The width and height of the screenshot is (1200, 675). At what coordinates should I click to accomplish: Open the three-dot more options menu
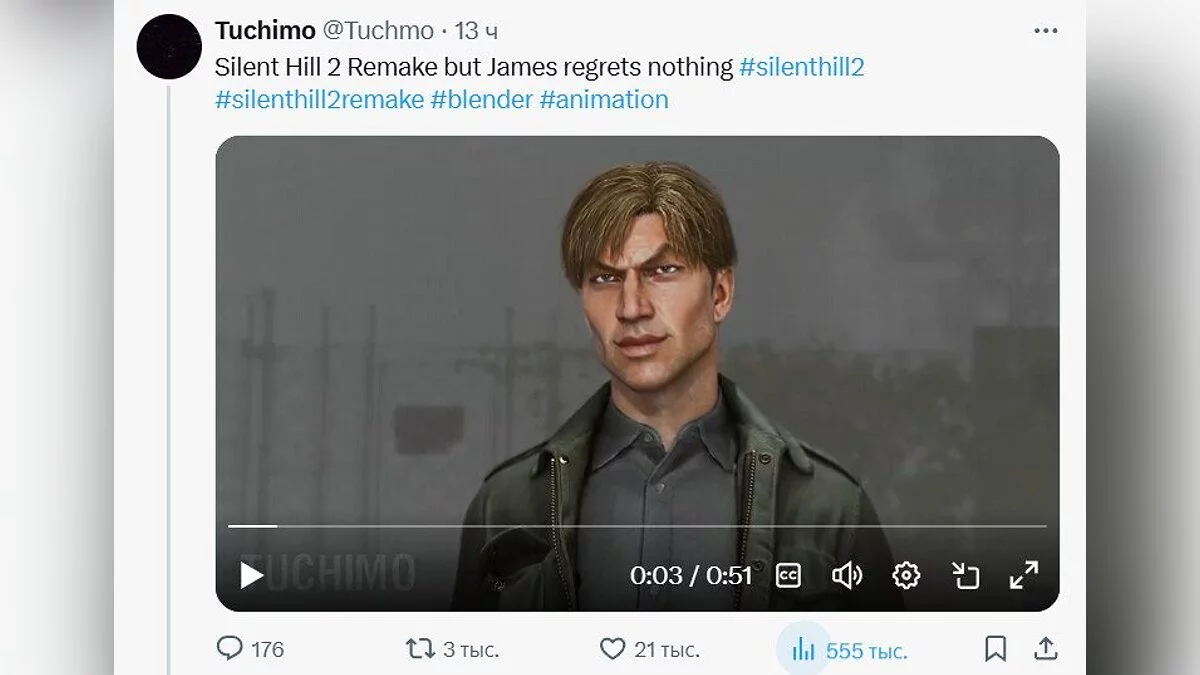pyautogui.click(x=1045, y=31)
